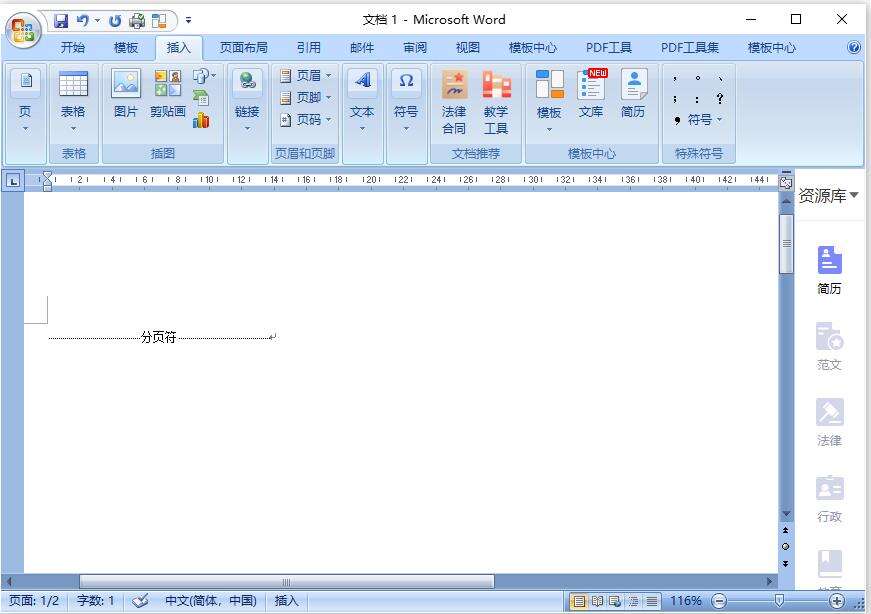Click the 模板 template icon
This screenshot has width=871, height=614.
pos(549,84)
